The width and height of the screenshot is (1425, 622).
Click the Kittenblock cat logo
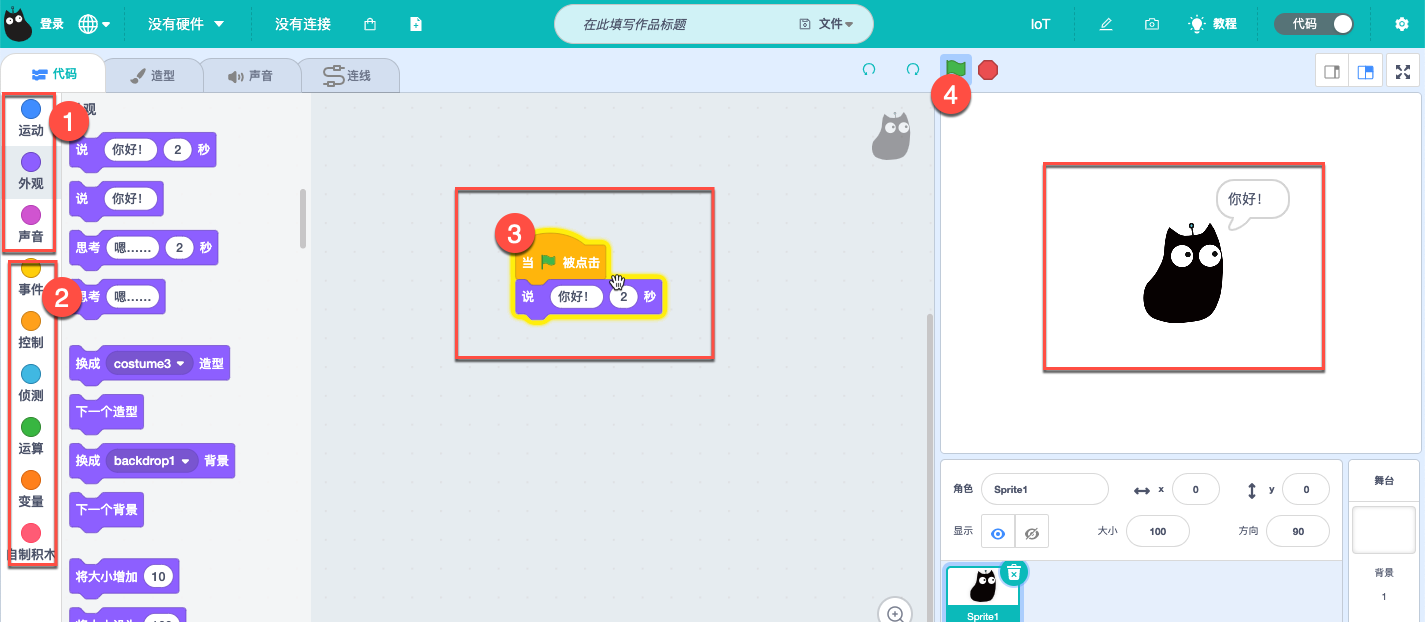click(x=18, y=24)
